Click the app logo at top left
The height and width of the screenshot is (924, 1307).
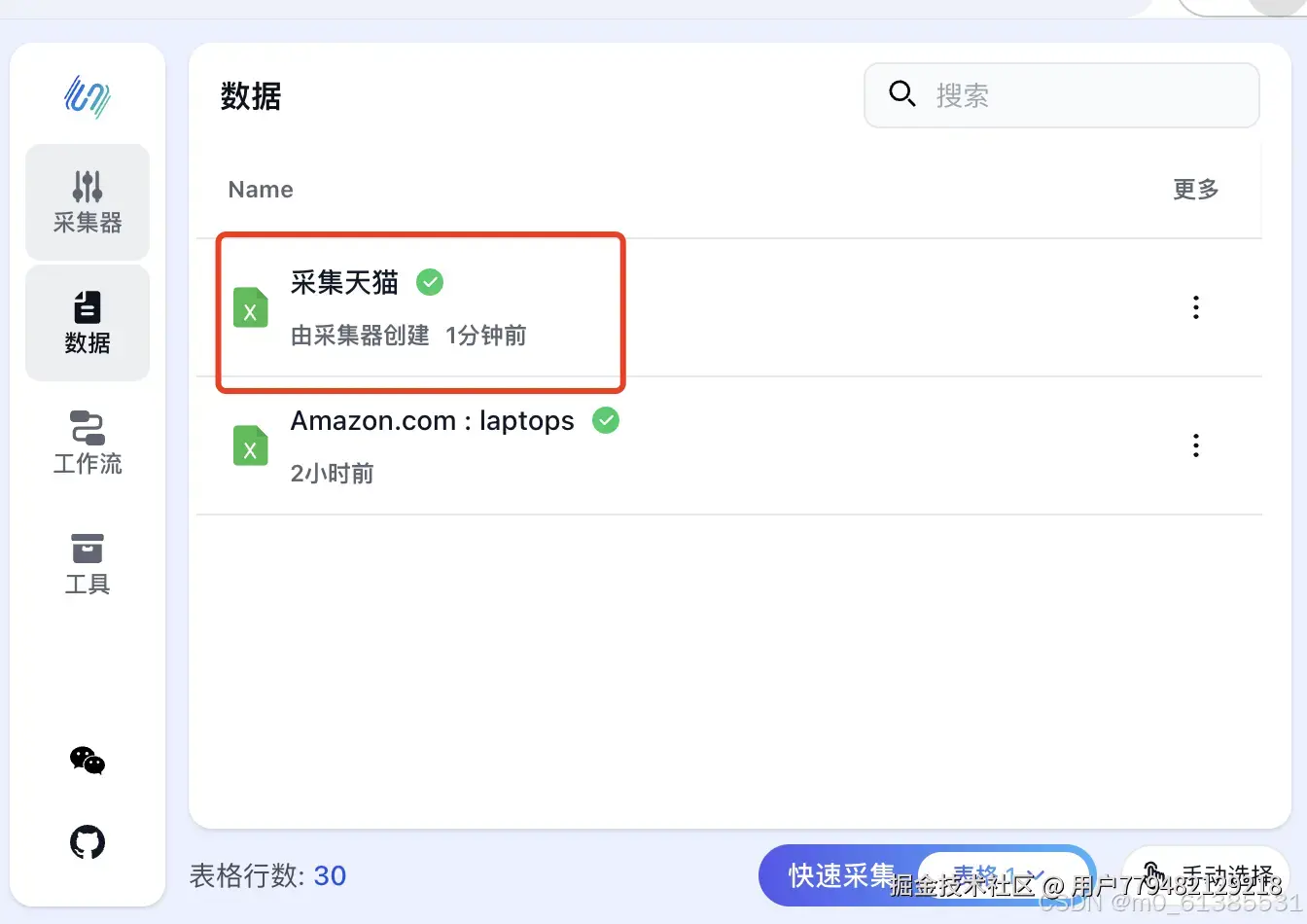click(x=88, y=97)
